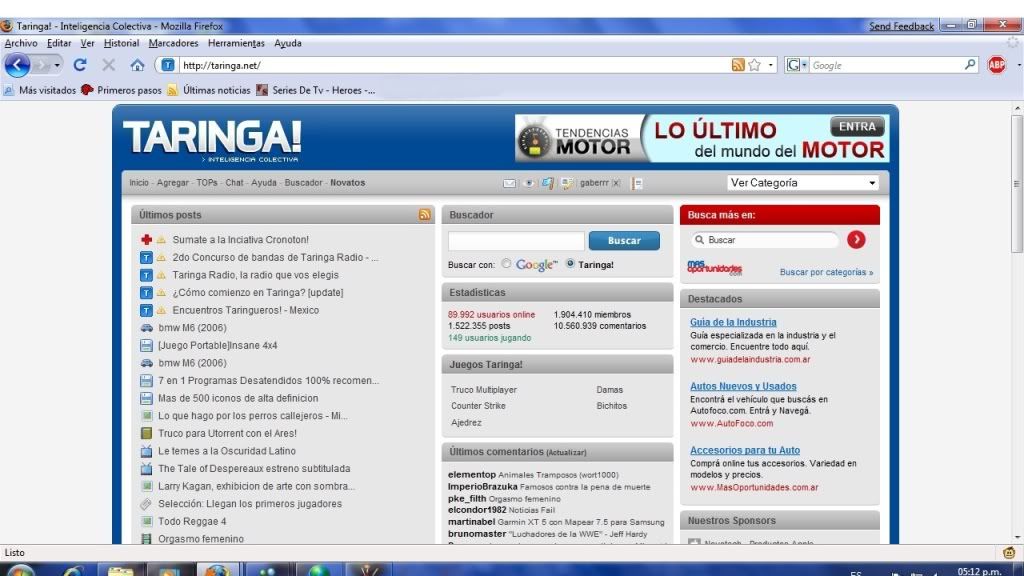Open the TOPs nav link

(x=207, y=183)
